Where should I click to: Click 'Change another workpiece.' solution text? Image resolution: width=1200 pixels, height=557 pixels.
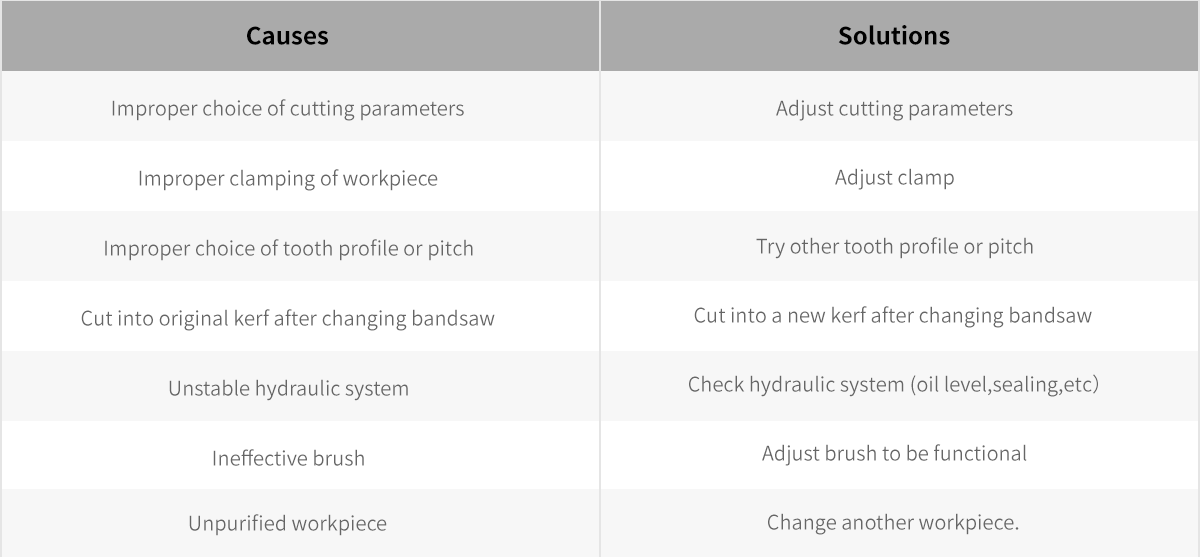pyautogui.click(x=893, y=522)
